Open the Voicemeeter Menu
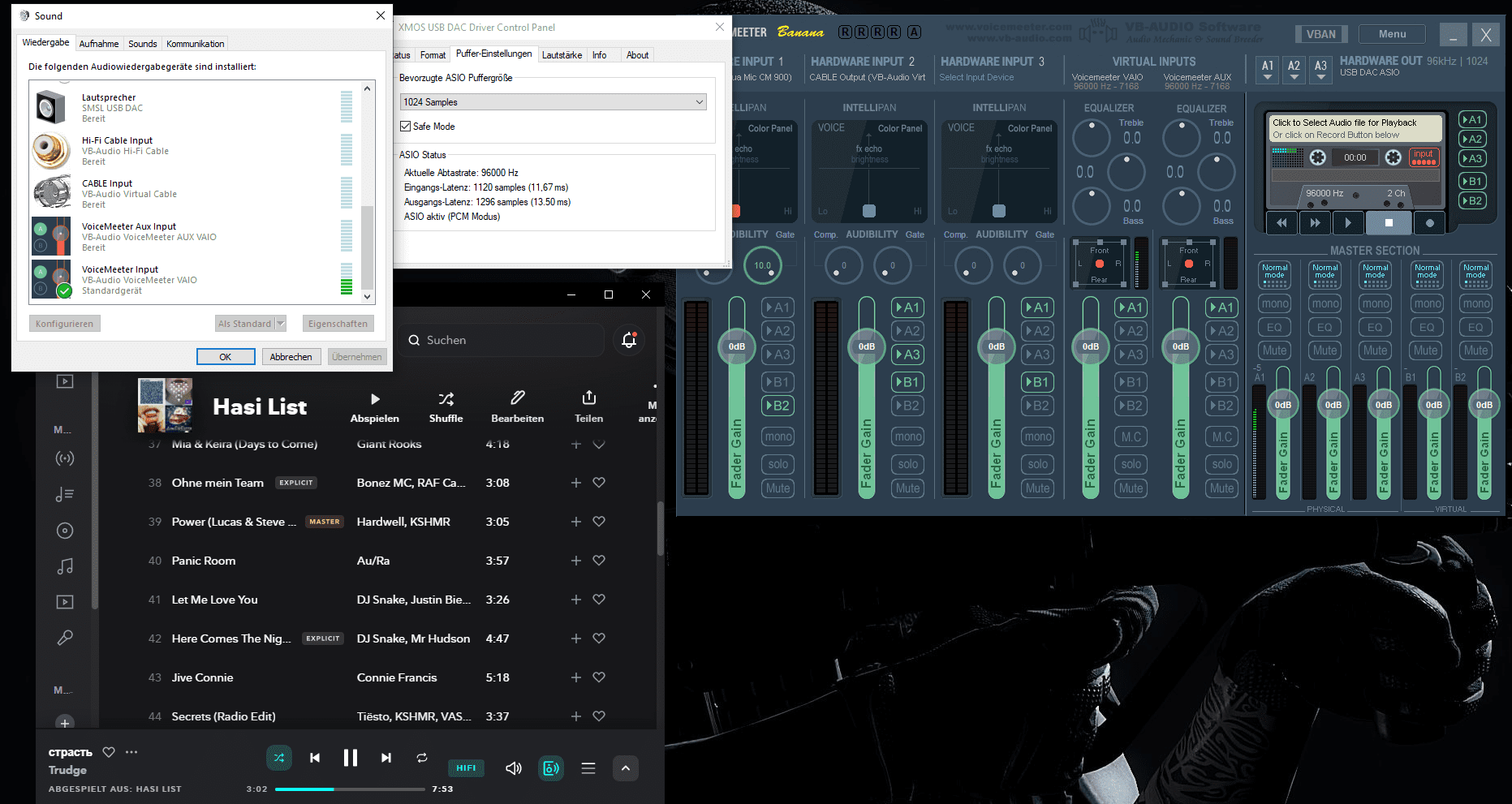The image size is (1512, 804). pos(1392,34)
